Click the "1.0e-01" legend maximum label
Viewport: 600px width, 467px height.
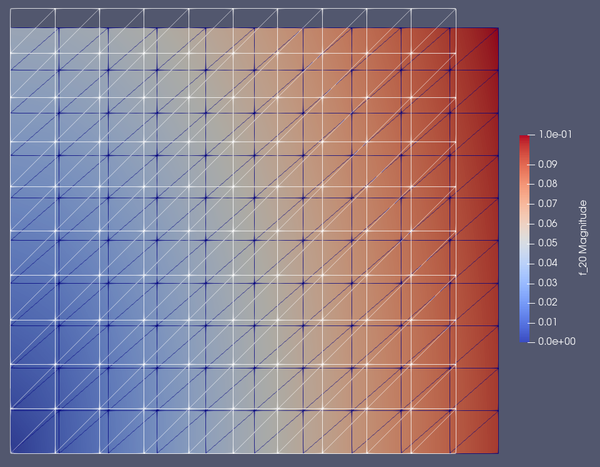(x=555, y=134)
